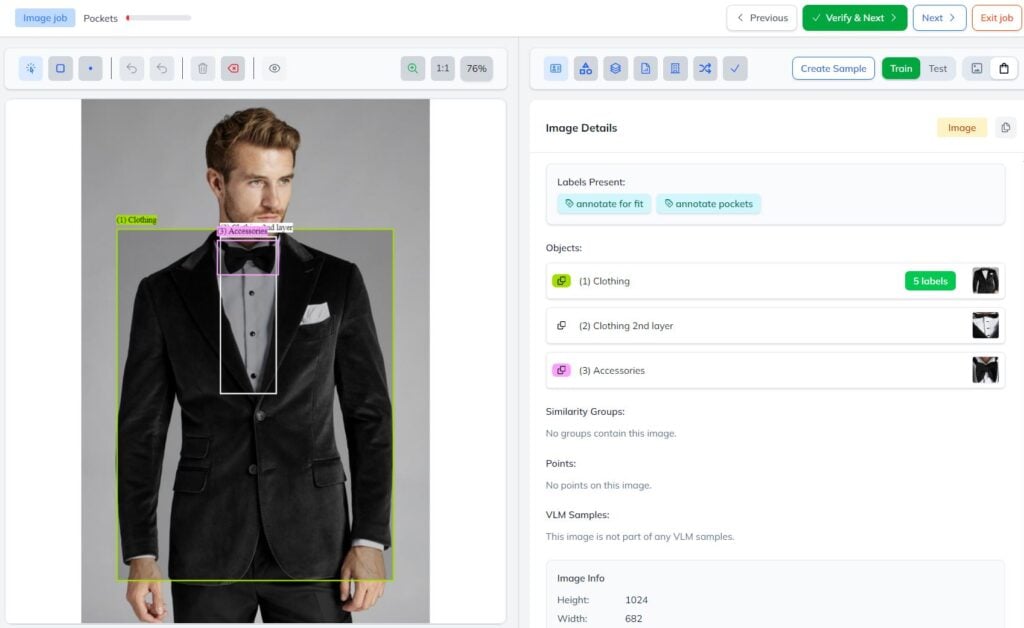This screenshot has height=628, width=1024.
Task: Select the bounding box tool
Action: tap(60, 68)
